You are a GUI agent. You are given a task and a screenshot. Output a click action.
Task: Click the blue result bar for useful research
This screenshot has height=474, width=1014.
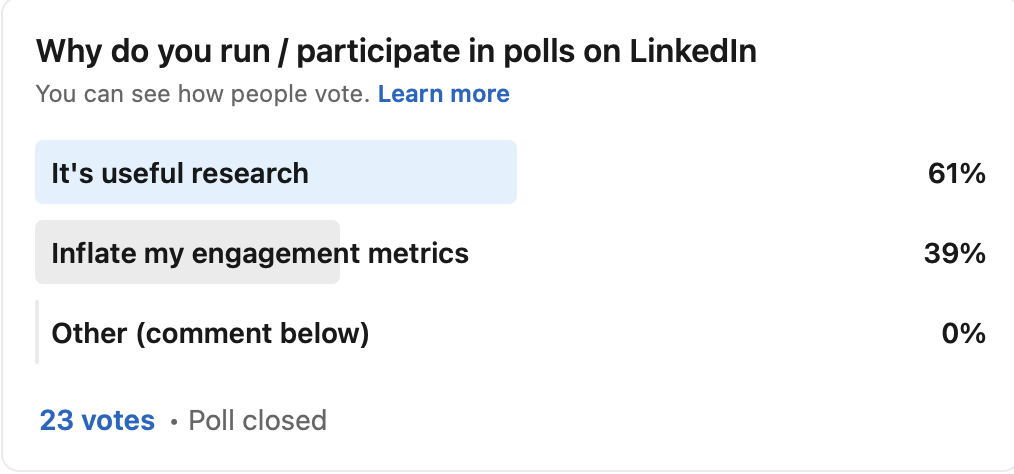[x=420, y=172]
